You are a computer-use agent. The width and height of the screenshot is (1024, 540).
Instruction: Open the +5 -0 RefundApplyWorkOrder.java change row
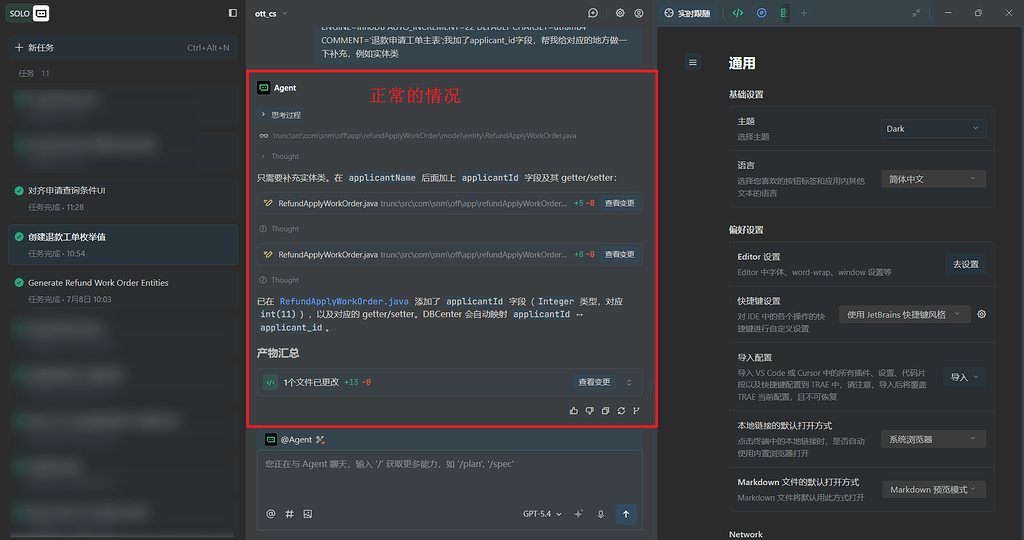point(449,203)
